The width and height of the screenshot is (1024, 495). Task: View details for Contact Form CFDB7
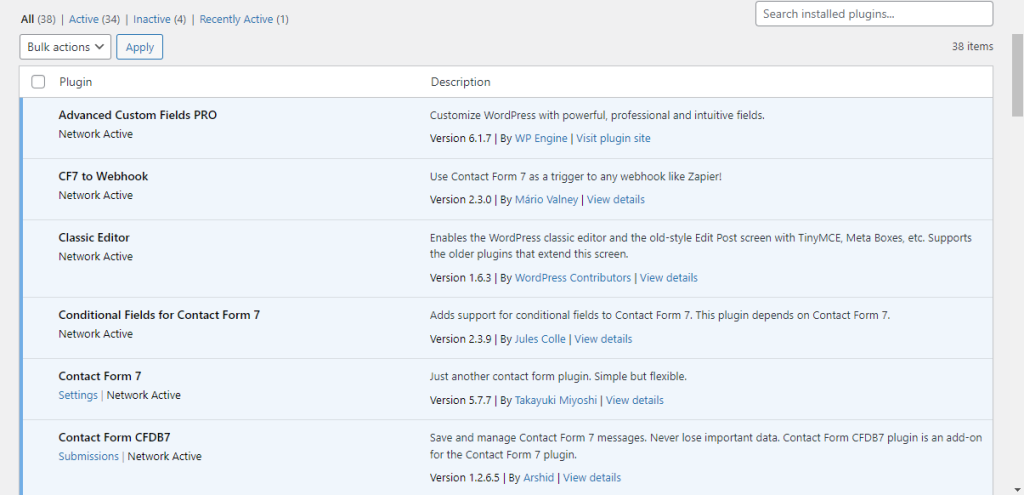point(592,477)
